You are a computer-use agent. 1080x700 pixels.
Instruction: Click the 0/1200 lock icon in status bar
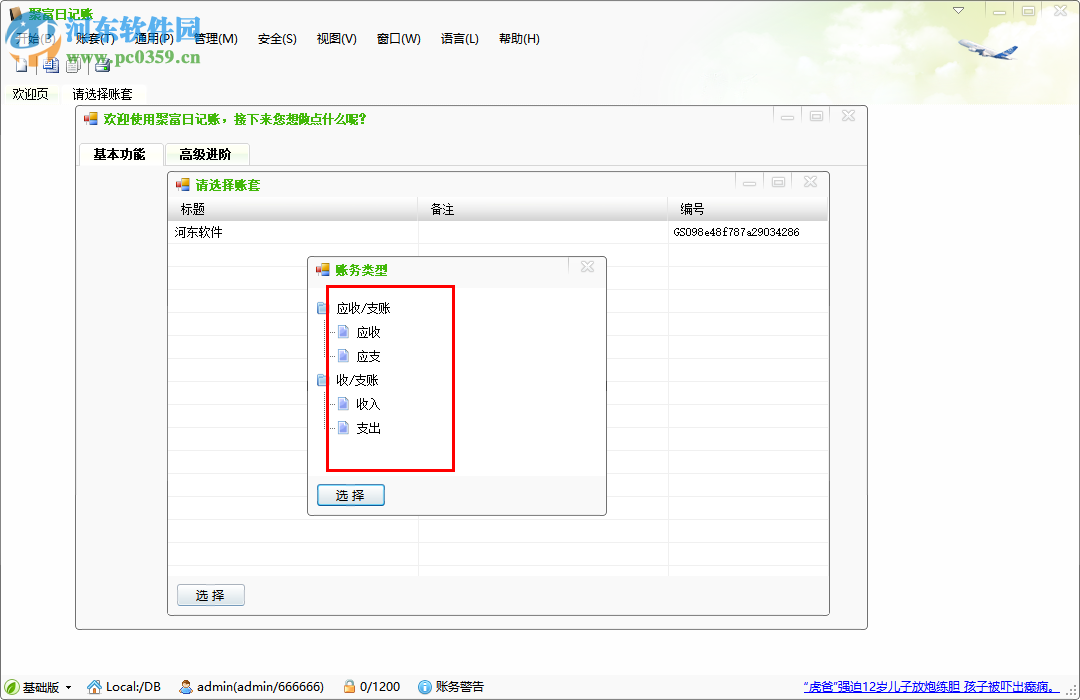point(349,687)
